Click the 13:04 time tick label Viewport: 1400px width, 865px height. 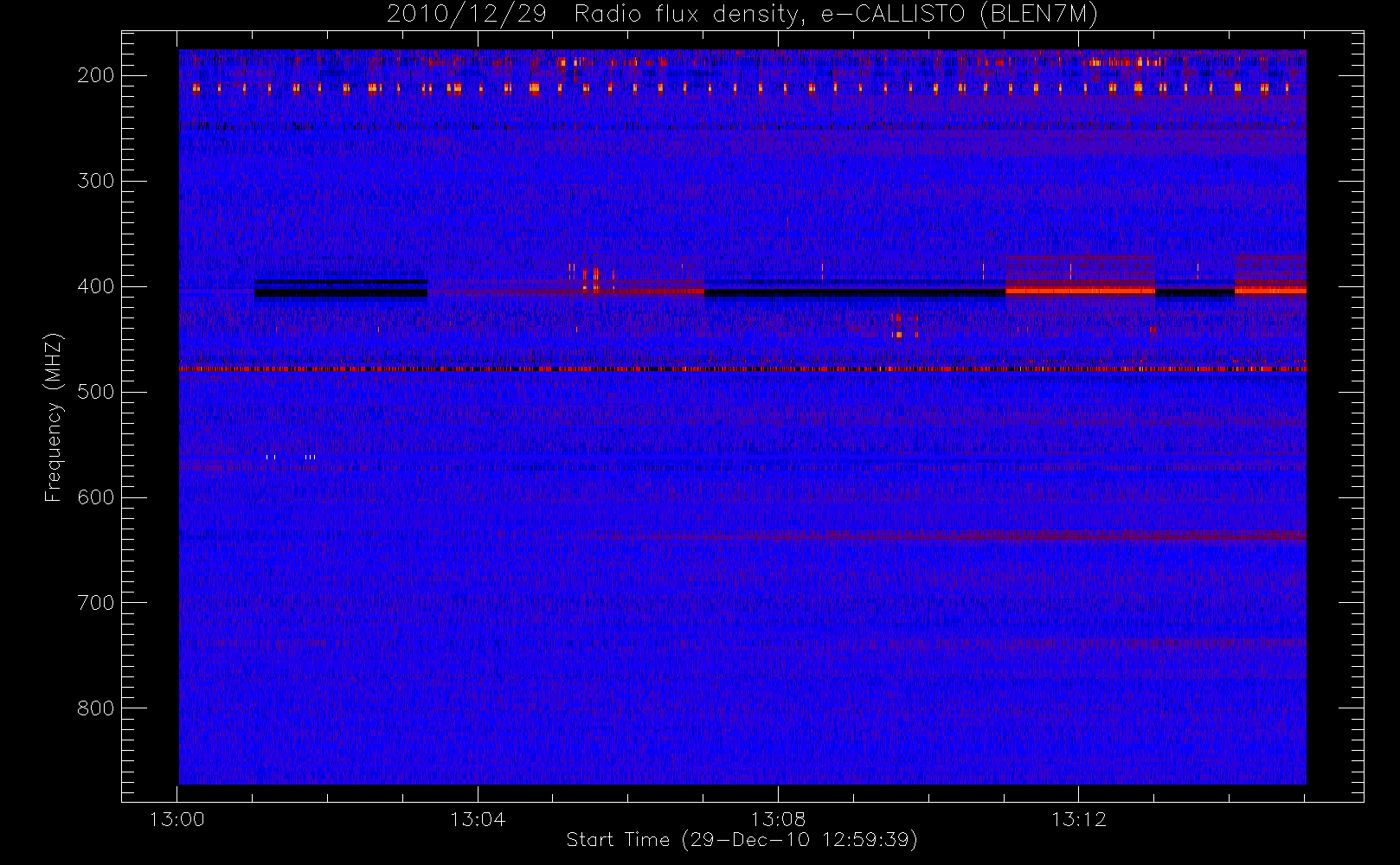click(x=478, y=819)
